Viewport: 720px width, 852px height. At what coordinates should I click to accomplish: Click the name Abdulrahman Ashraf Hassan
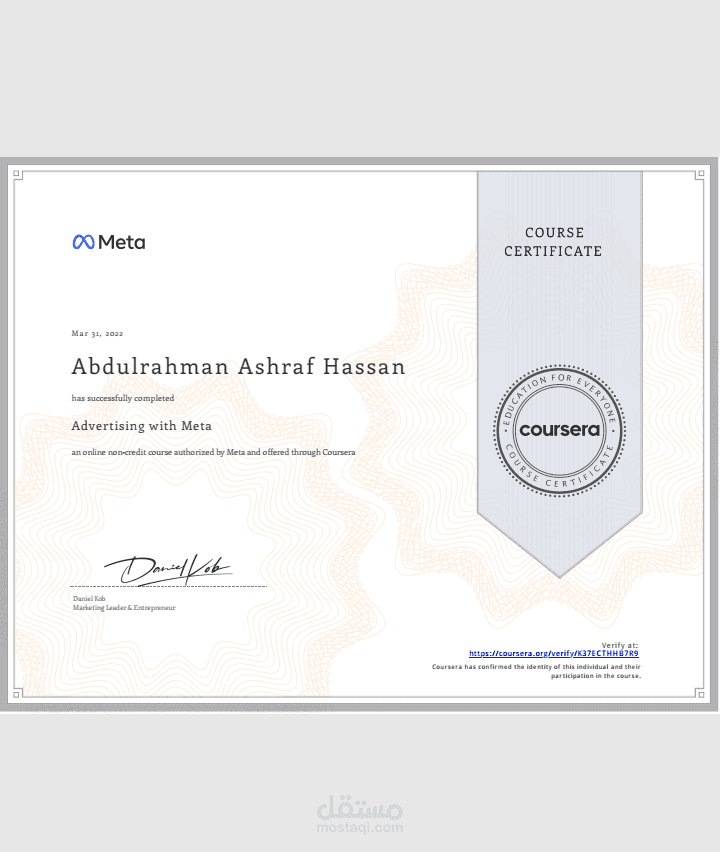click(x=239, y=367)
